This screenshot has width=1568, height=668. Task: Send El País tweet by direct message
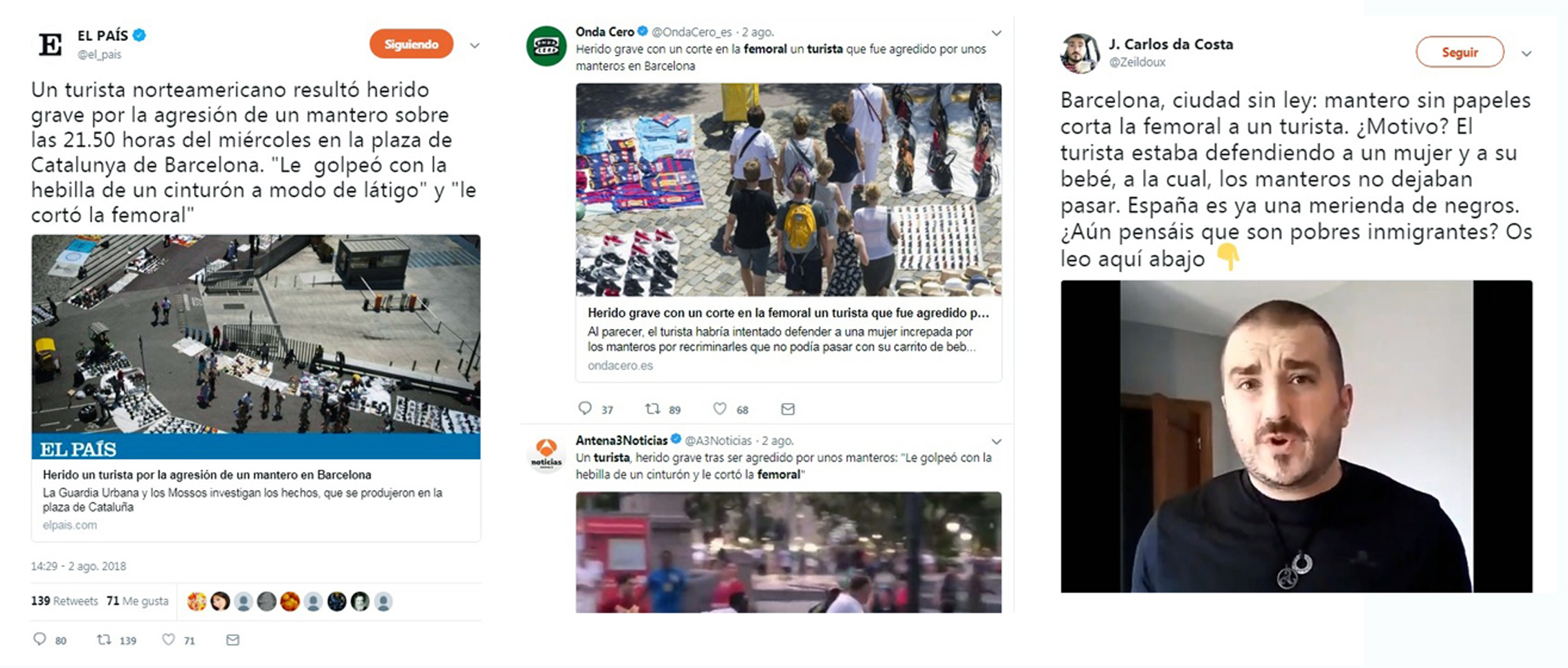[233, 640]
